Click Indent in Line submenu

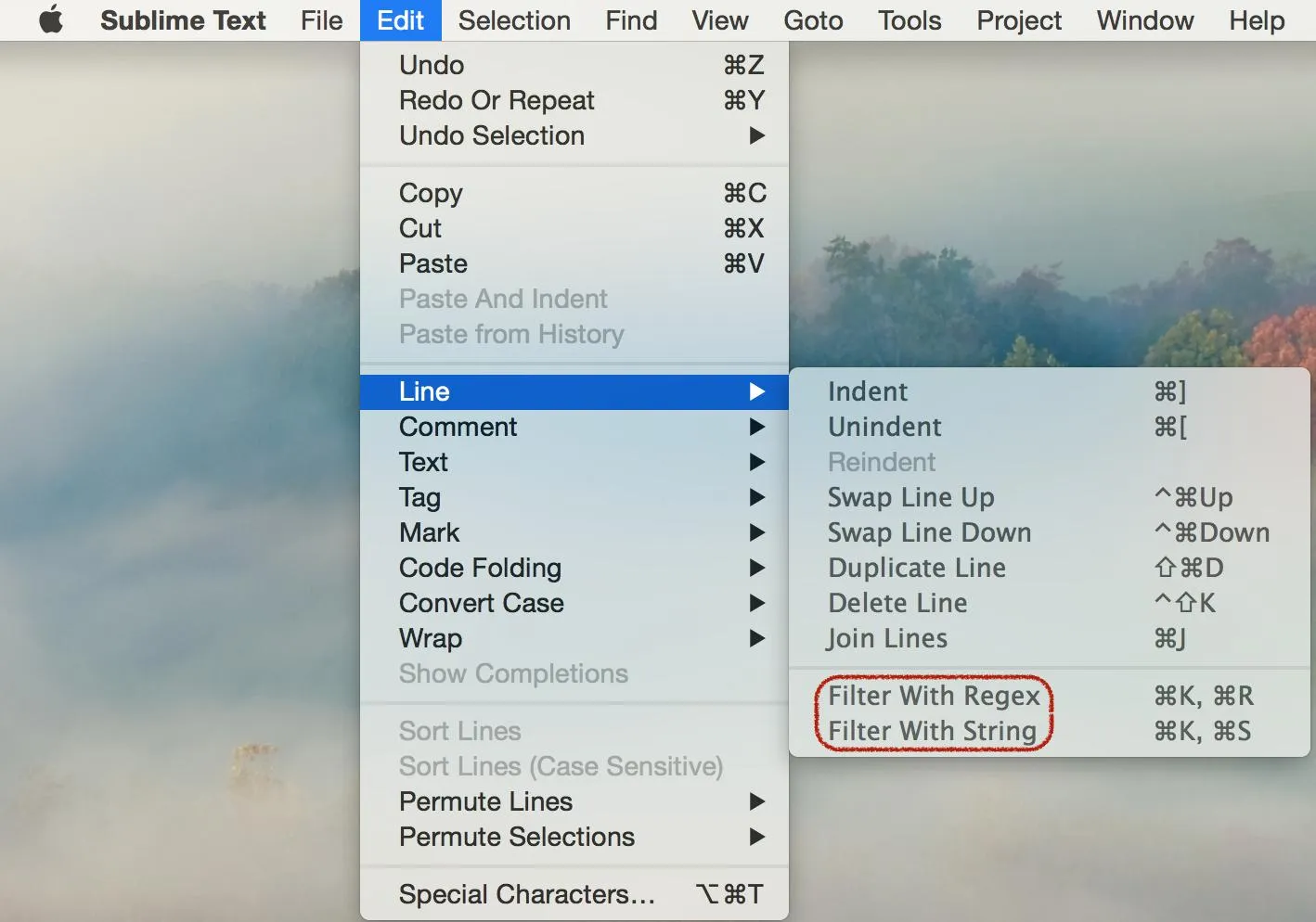coord(868,391)
